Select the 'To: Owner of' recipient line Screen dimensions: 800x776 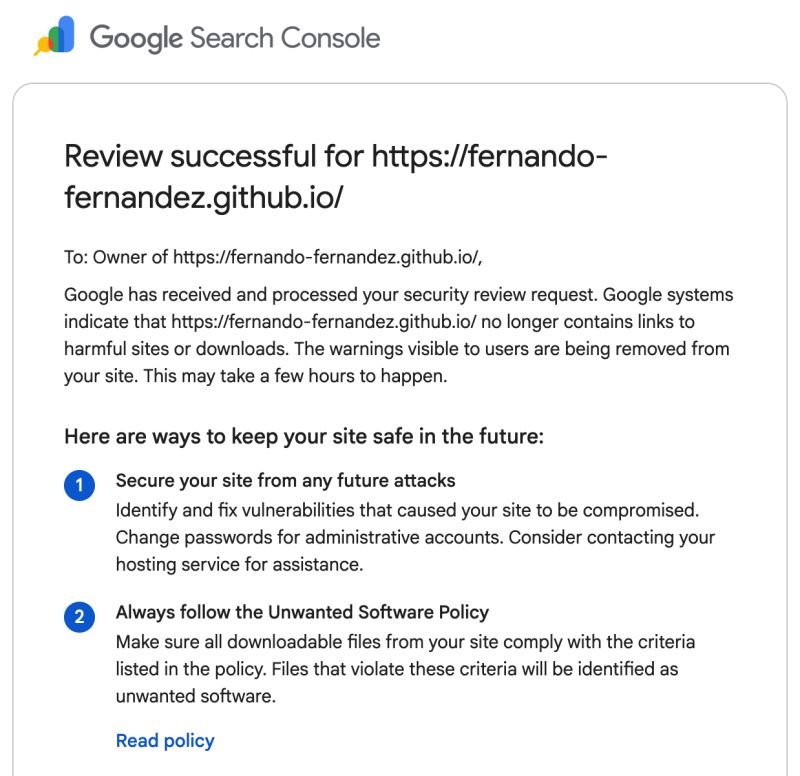pyautogui.click(x=273, y=257)
